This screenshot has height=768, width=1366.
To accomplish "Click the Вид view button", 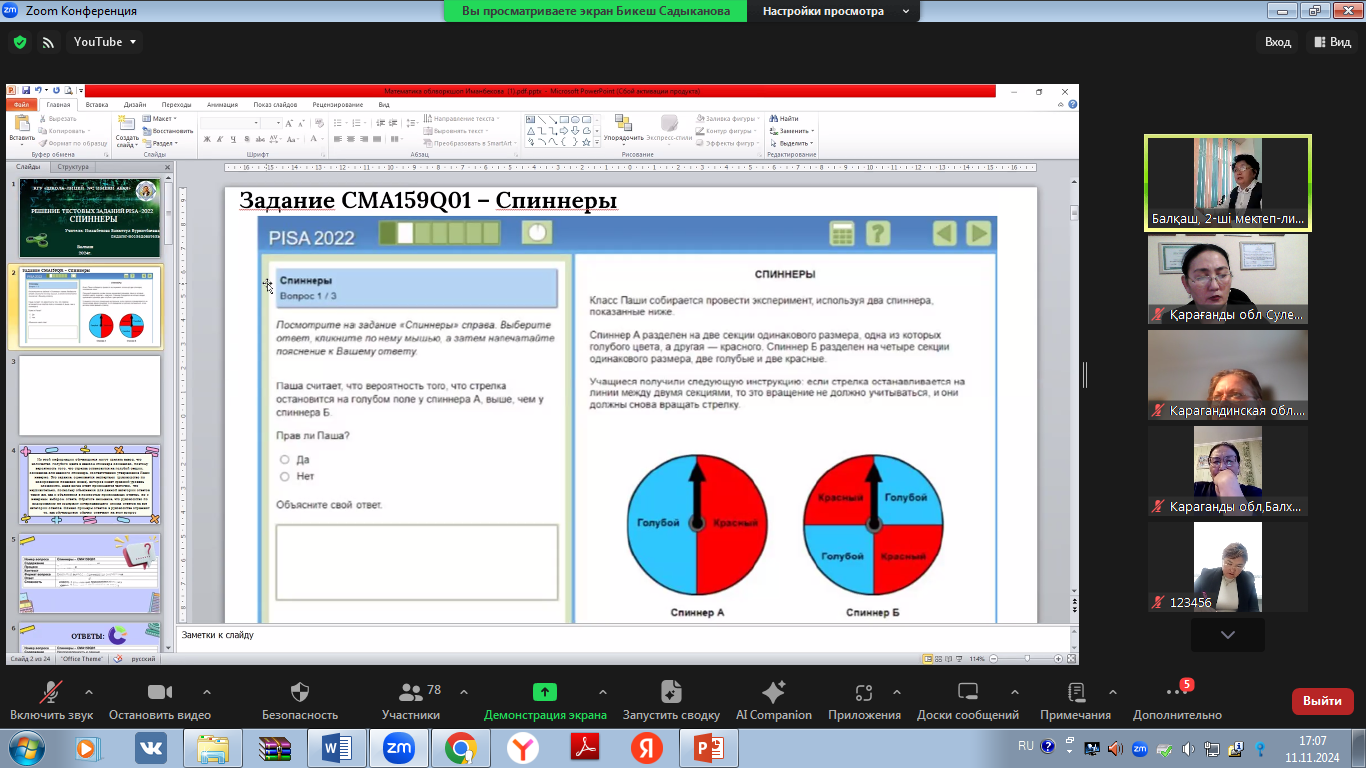I will pyautogui.click(x=1330, y=42).
